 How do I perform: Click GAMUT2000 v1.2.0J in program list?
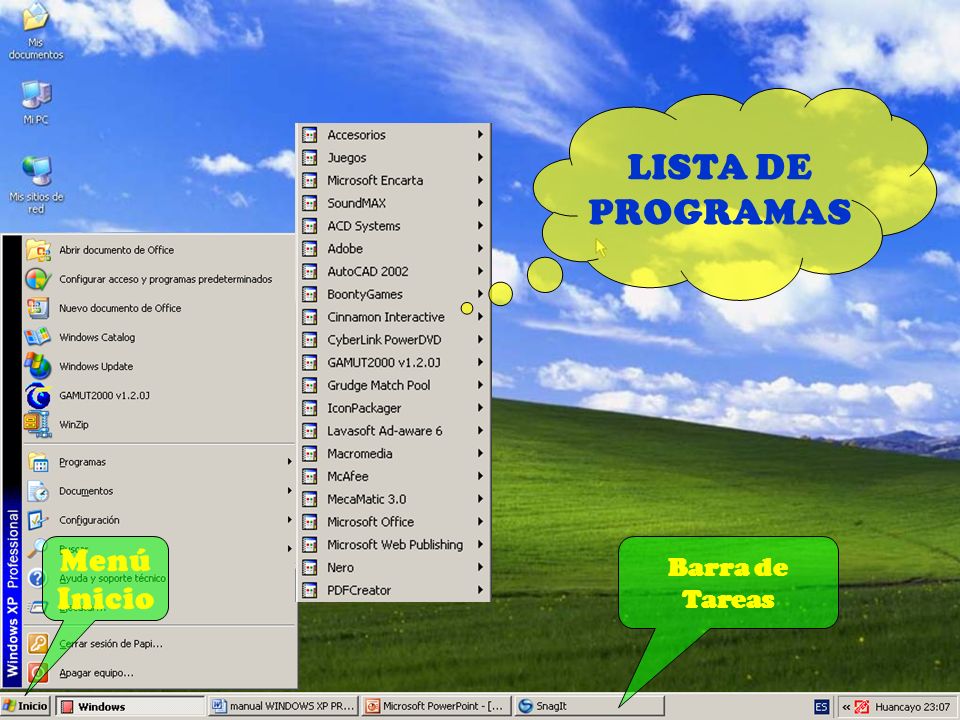pyautogui.click(x=394, y=362)
